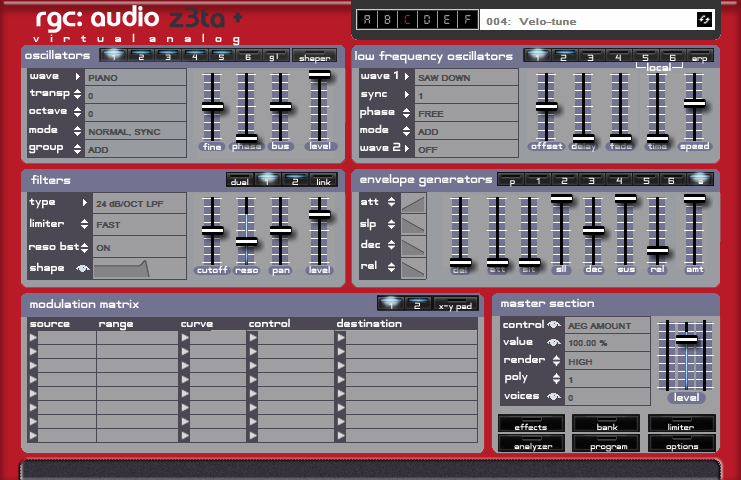The width and height of the screenshot is (741, 480).
Task: Switch to LFO tab 3
Action: [590, 57]
